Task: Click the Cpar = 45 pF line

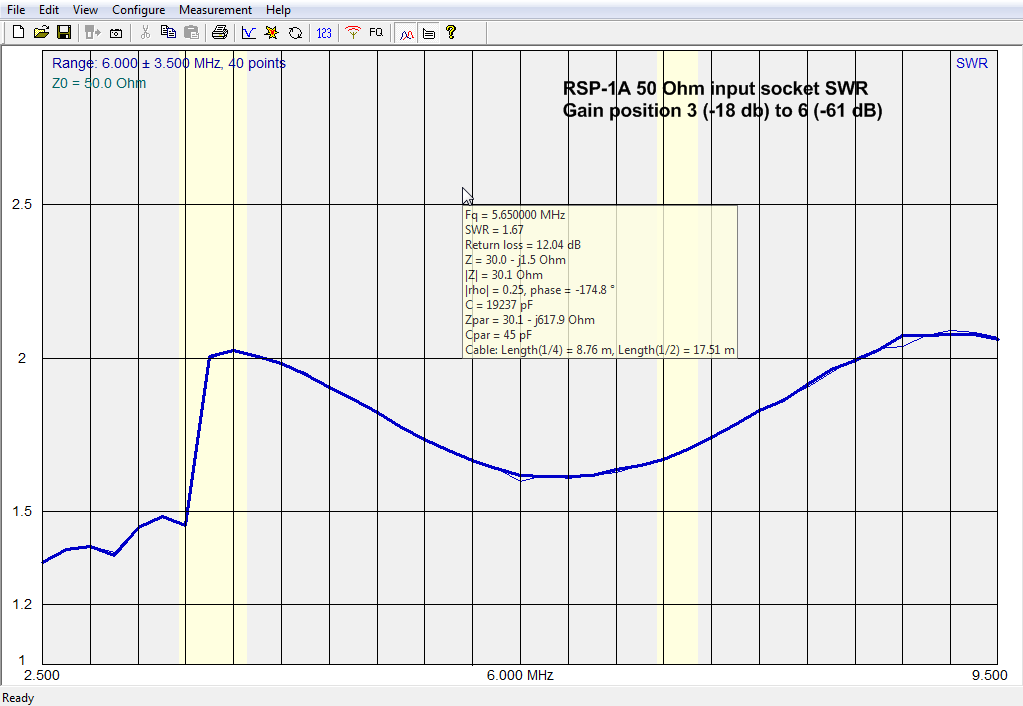Action: pyautogui.click(x=498, y=335)
